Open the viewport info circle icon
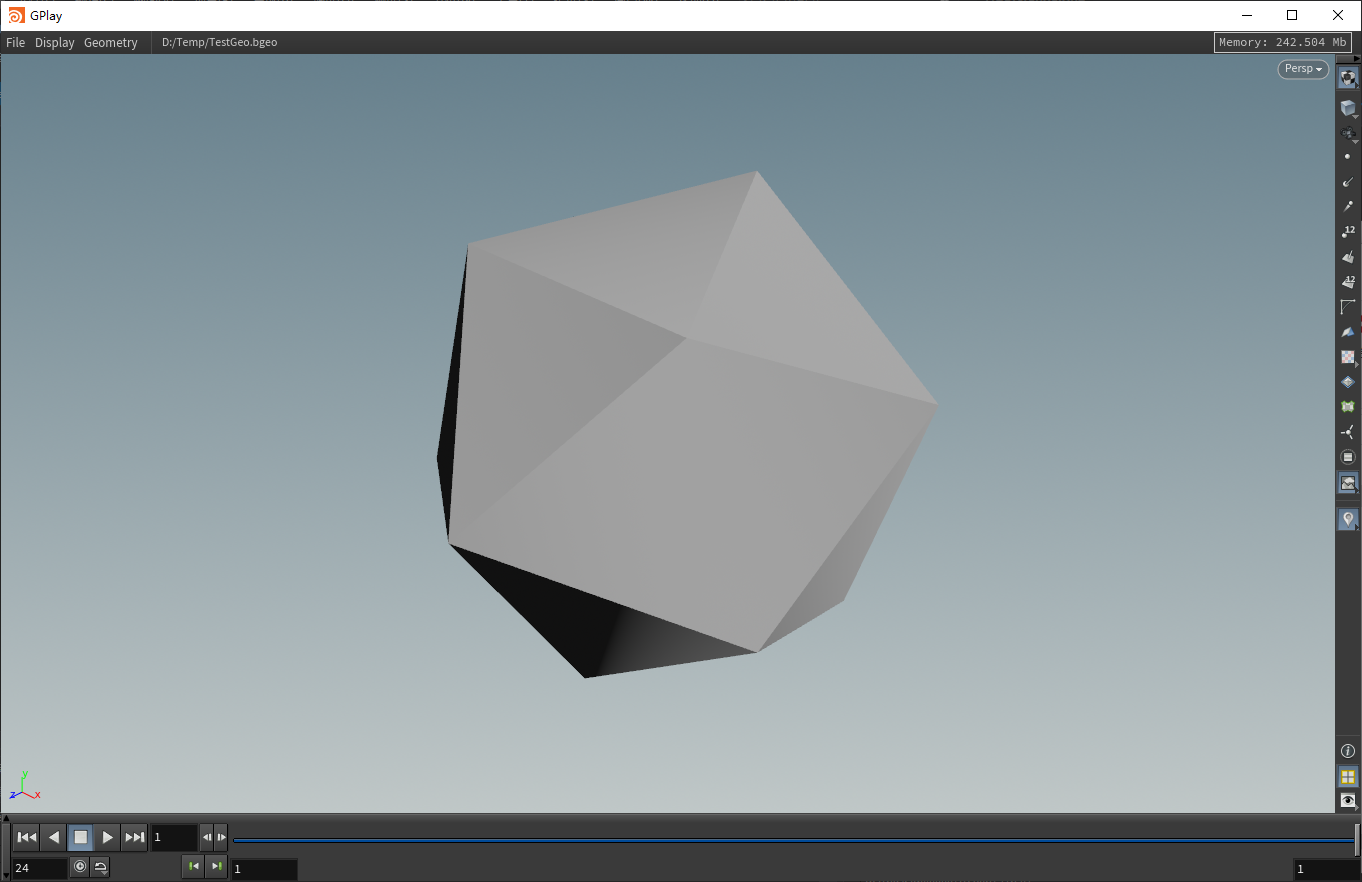The width and height of the screenshot is (1362, 882). [x=1347, y=750]
